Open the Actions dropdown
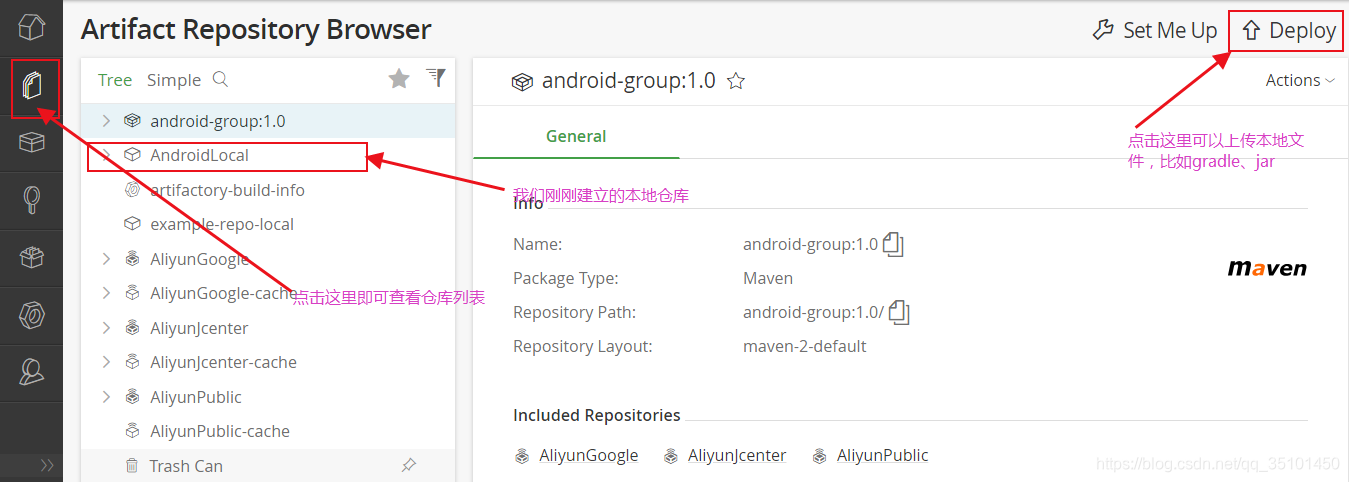Image resolution: width=1349 pixels, height=482 pixels. [x=1300, y=80]
